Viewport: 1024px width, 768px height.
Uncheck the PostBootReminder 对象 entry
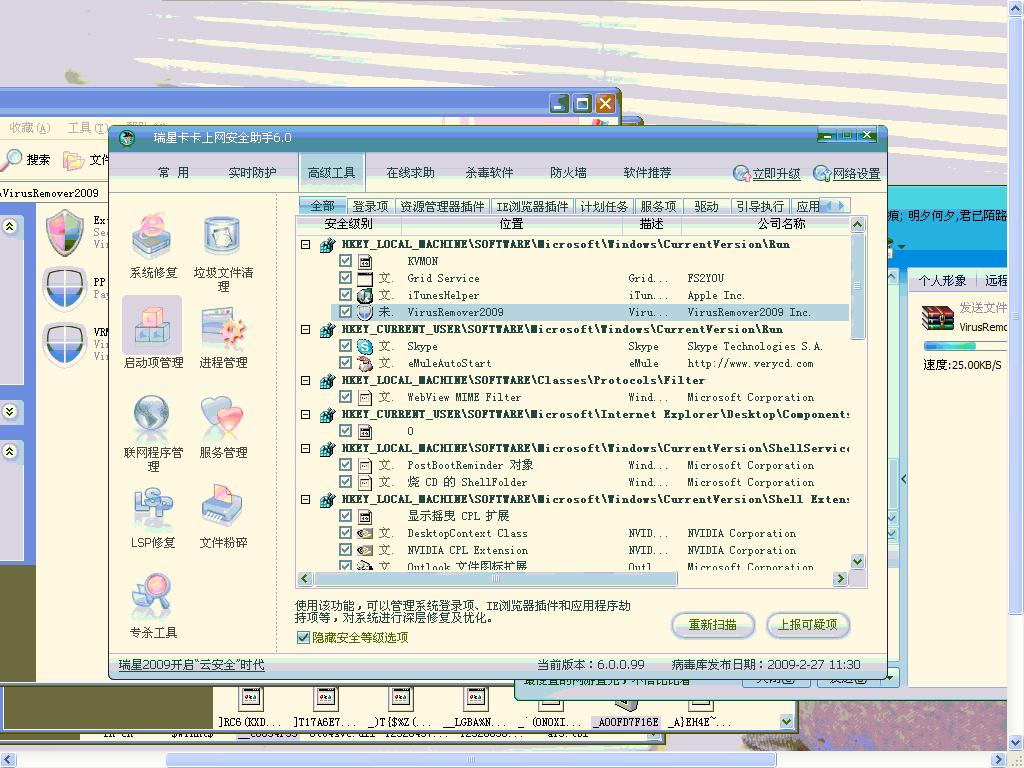(x=345, y=465)
